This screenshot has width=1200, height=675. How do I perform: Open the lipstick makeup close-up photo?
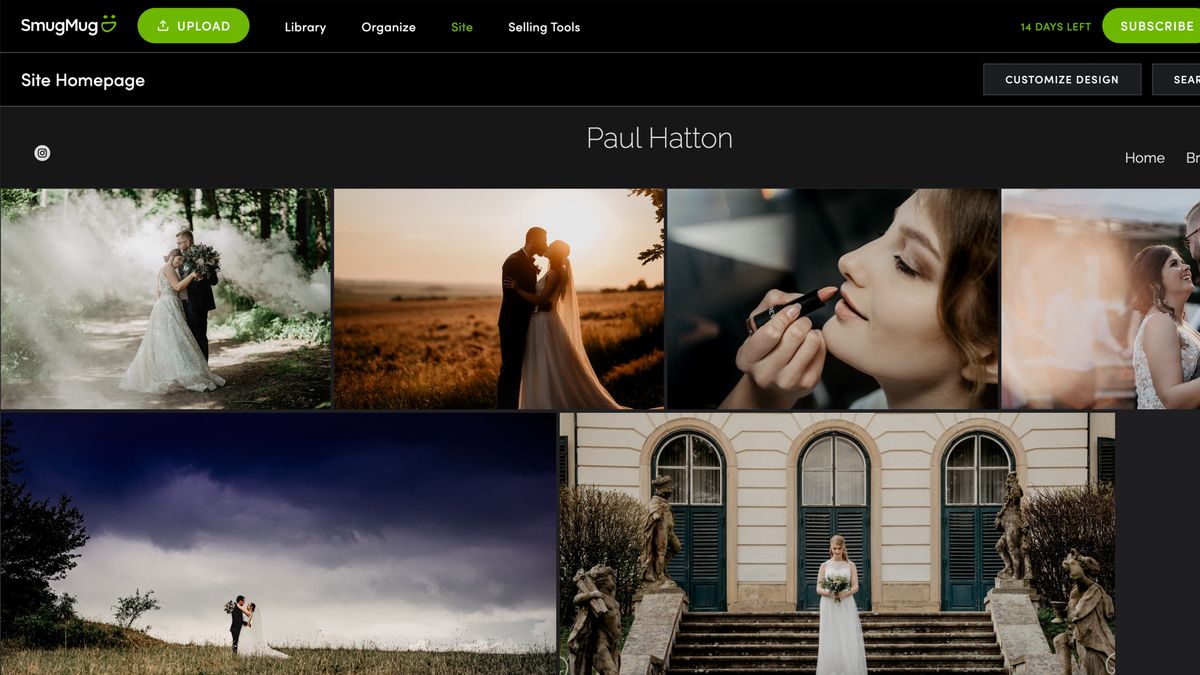(x=832, y=296)
